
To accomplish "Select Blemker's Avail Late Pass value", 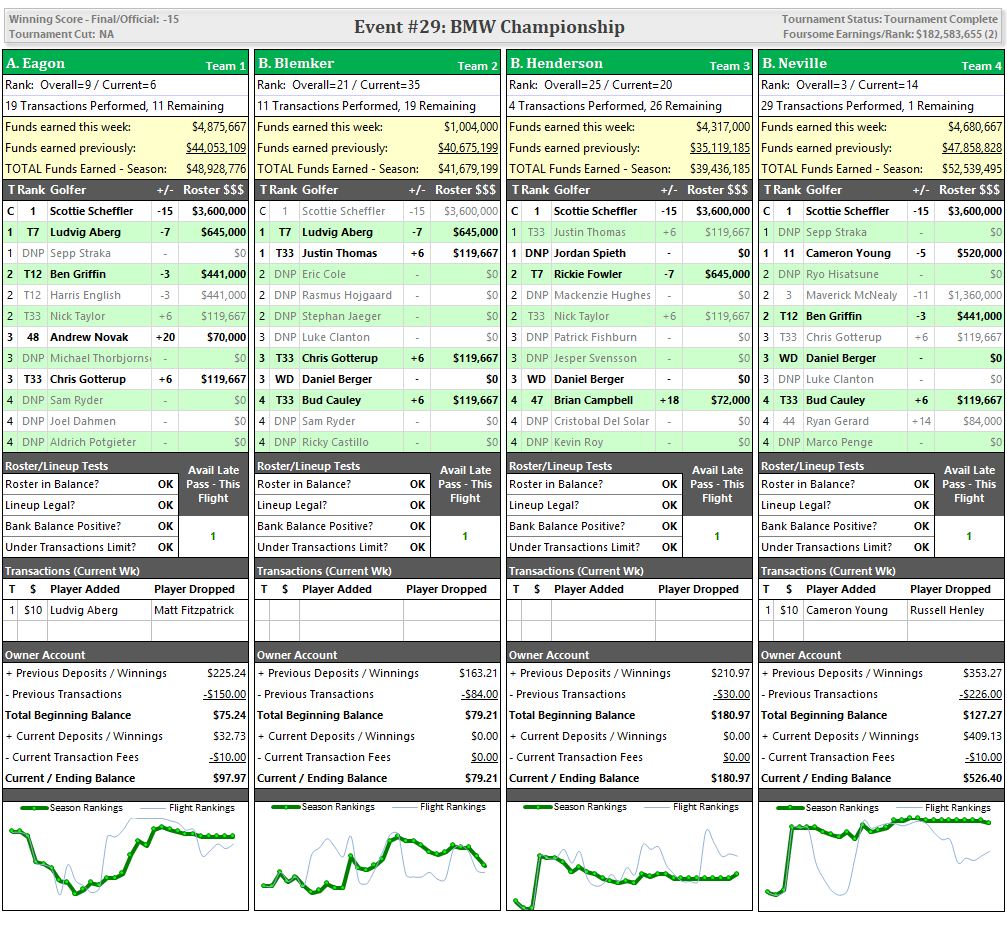I will [464, 536].
